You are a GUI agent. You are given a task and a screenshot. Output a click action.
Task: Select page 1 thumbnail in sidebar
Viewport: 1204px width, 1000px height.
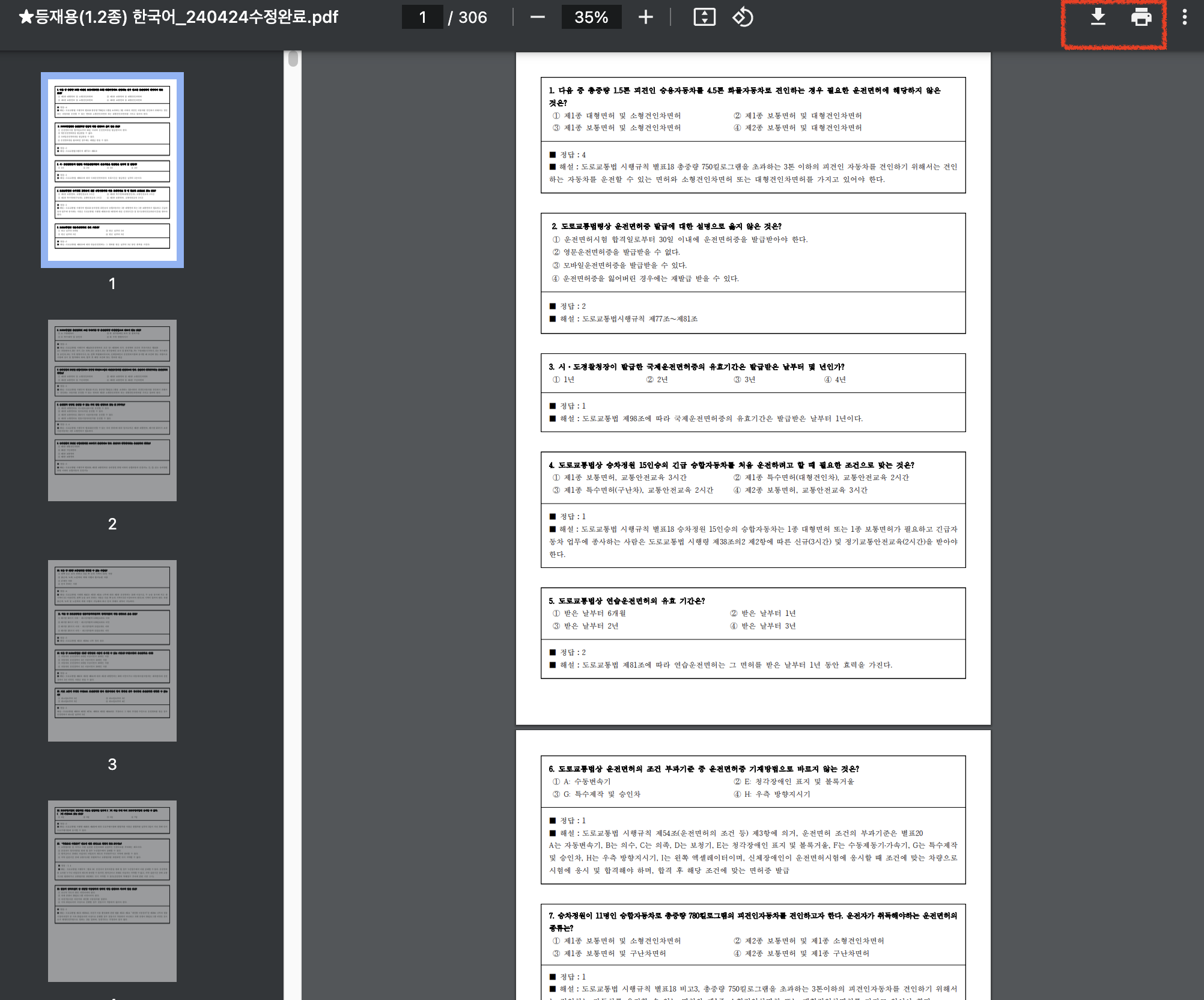(112, 170)
